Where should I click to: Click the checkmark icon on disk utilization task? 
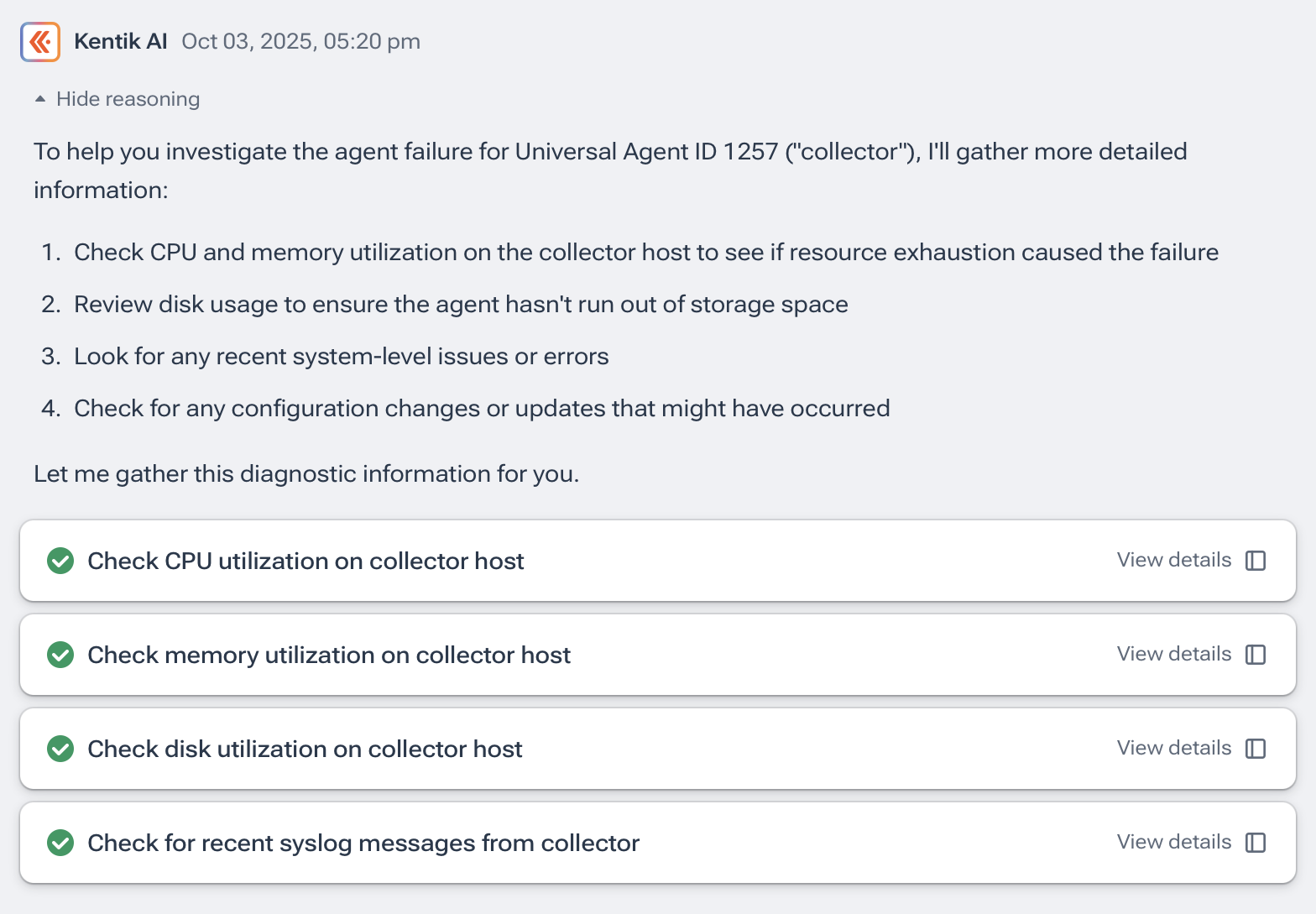pyautogui.click(x=60, y=749)
